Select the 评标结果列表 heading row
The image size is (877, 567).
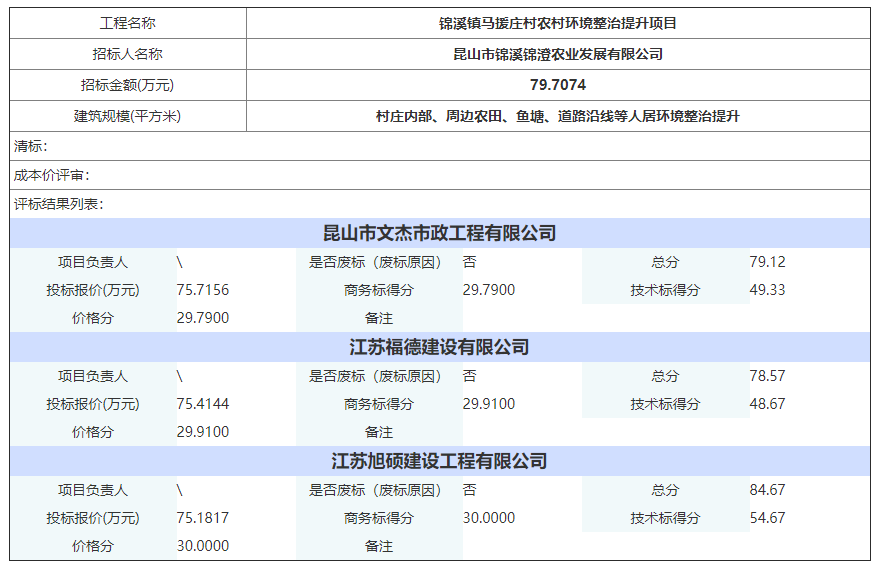coord(439,204)
